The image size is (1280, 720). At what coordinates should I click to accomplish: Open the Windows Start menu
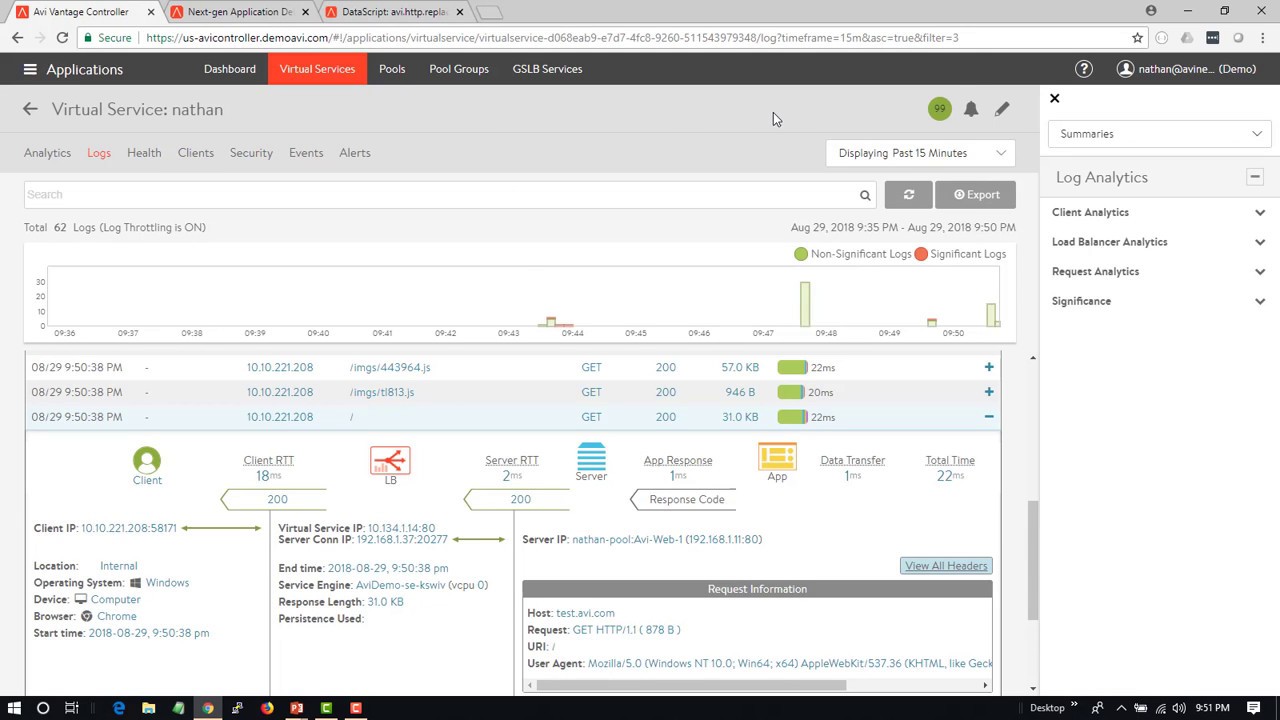[14, 708]
